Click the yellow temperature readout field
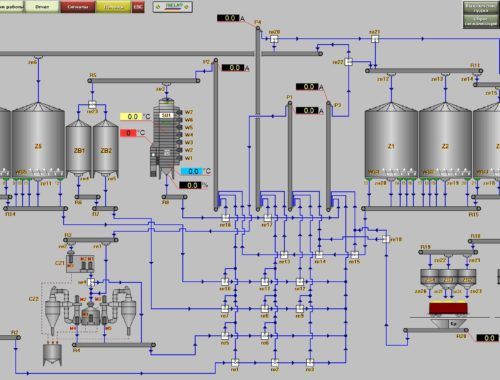The image size is (500, 380). (x=131, y=116)
